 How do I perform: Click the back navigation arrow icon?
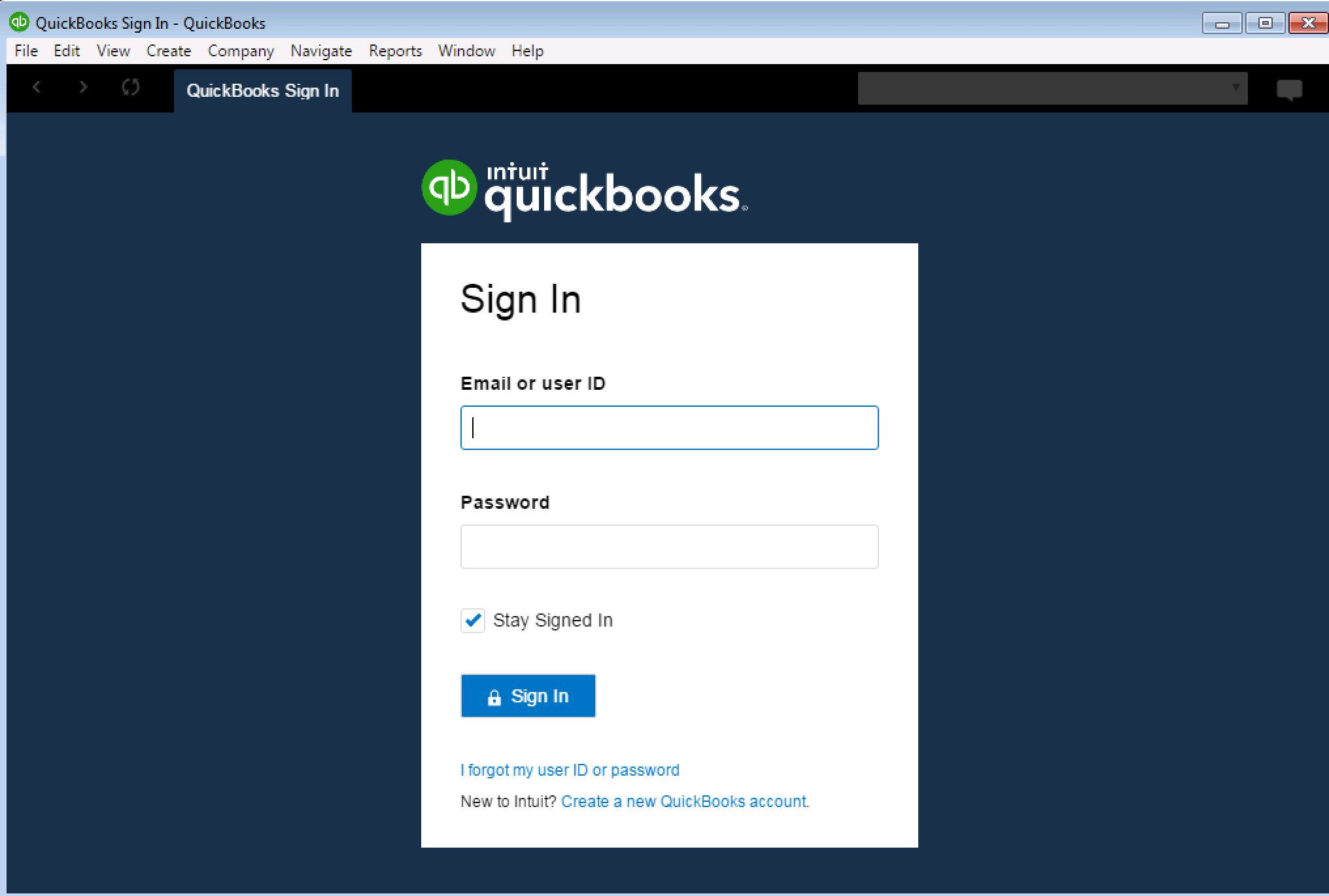coord(36,89)
